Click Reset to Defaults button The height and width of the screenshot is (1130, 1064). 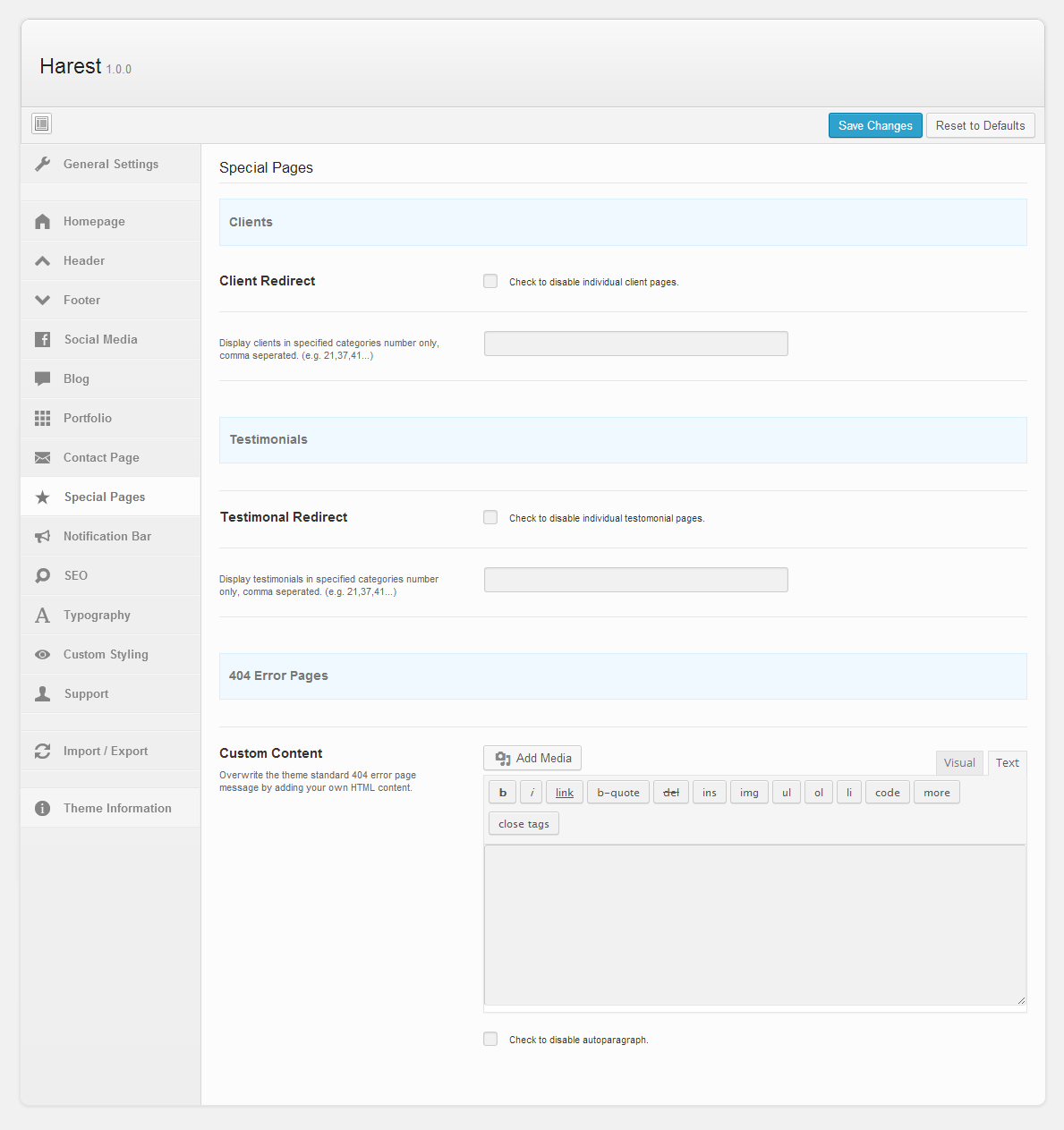tap(980, 125)
